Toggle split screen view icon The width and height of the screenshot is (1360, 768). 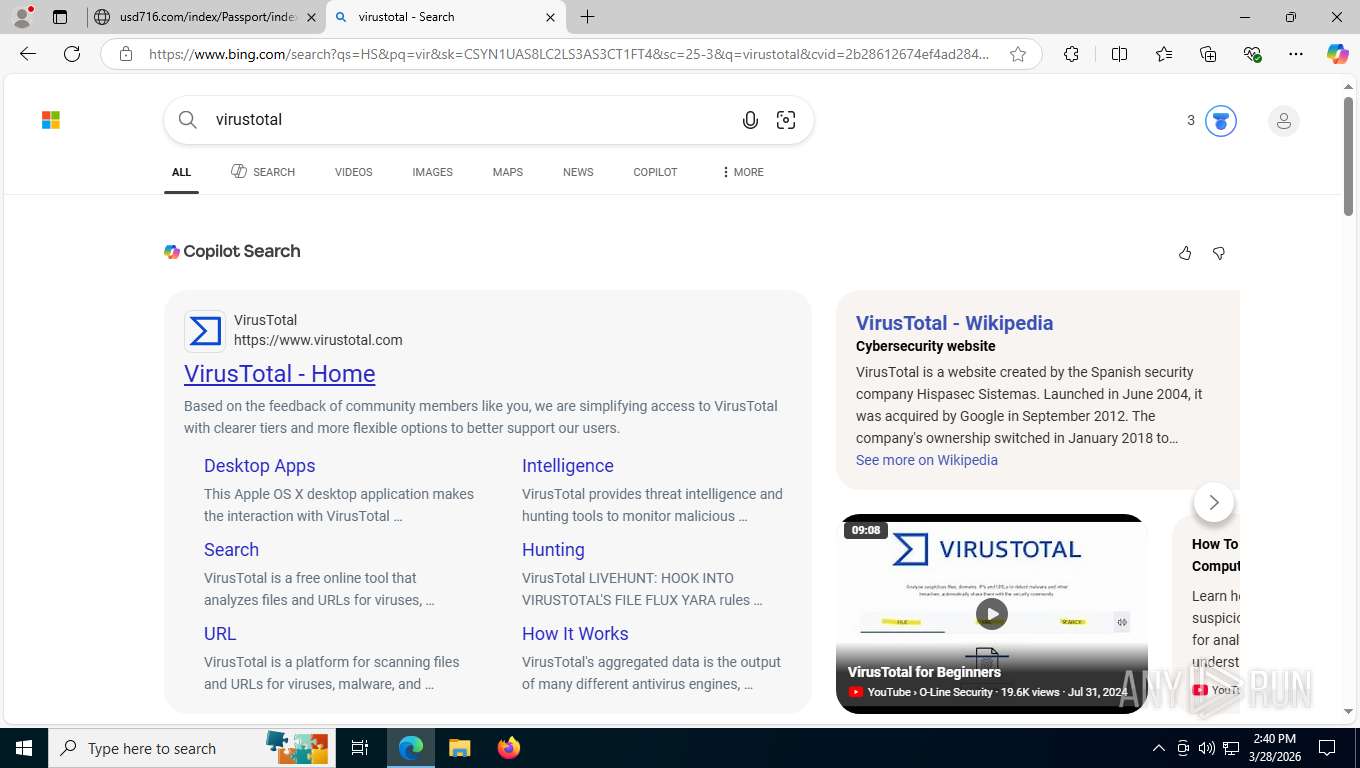pyautogui.click(x=1120, y=54)
